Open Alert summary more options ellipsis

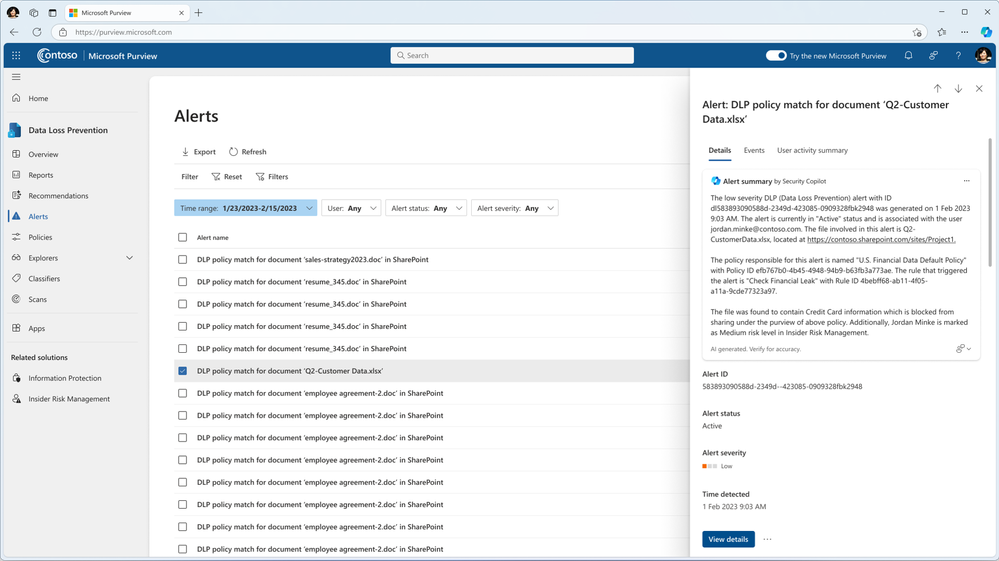967,181
